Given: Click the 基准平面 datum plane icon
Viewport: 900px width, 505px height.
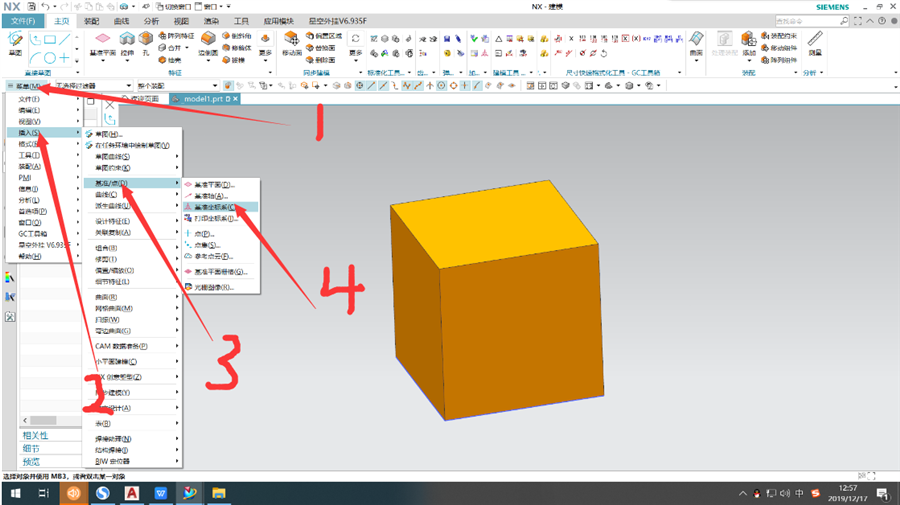Looking at the screenshot, I should [x=103, y=39].
